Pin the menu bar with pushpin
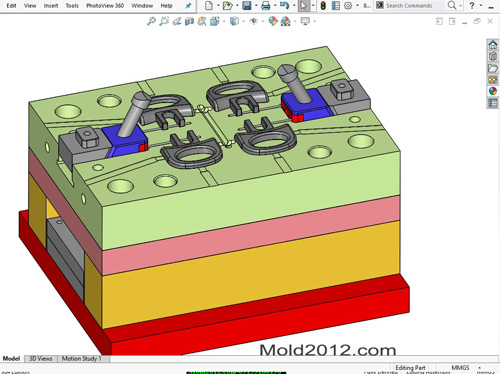Image resolution: width=500 pixels, height=374 pixels. (188, 6)
